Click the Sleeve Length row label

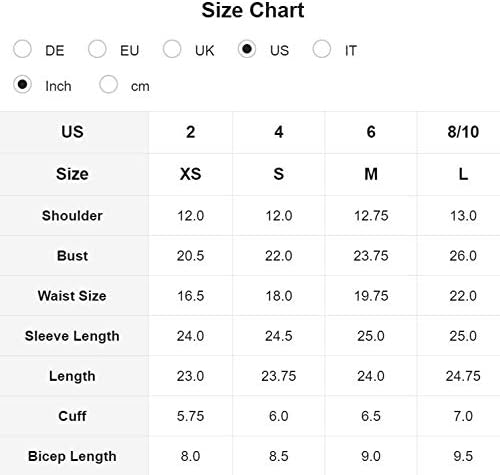pyautogui.click(x=72, y=336)
